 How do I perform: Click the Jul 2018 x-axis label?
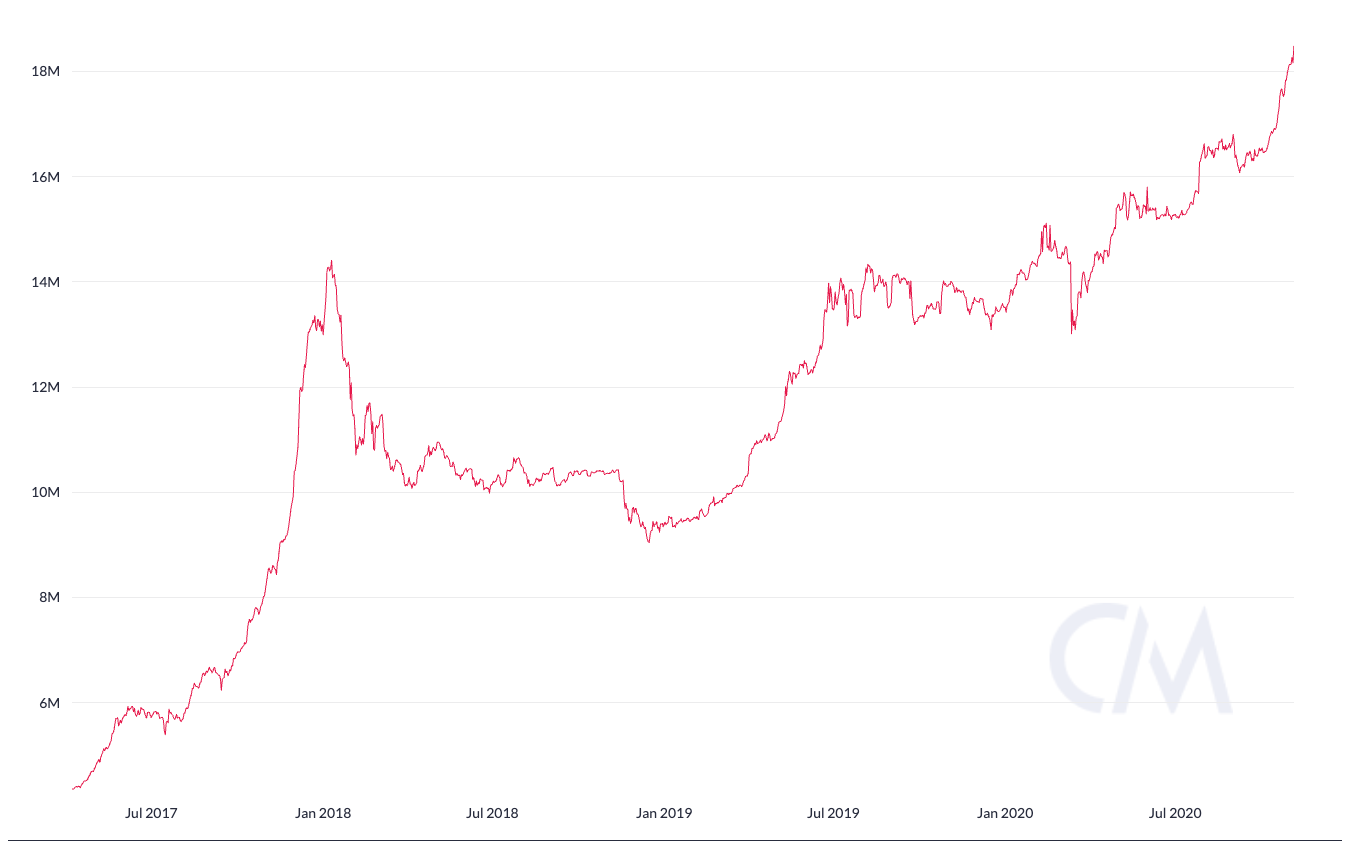coord(492,813)
